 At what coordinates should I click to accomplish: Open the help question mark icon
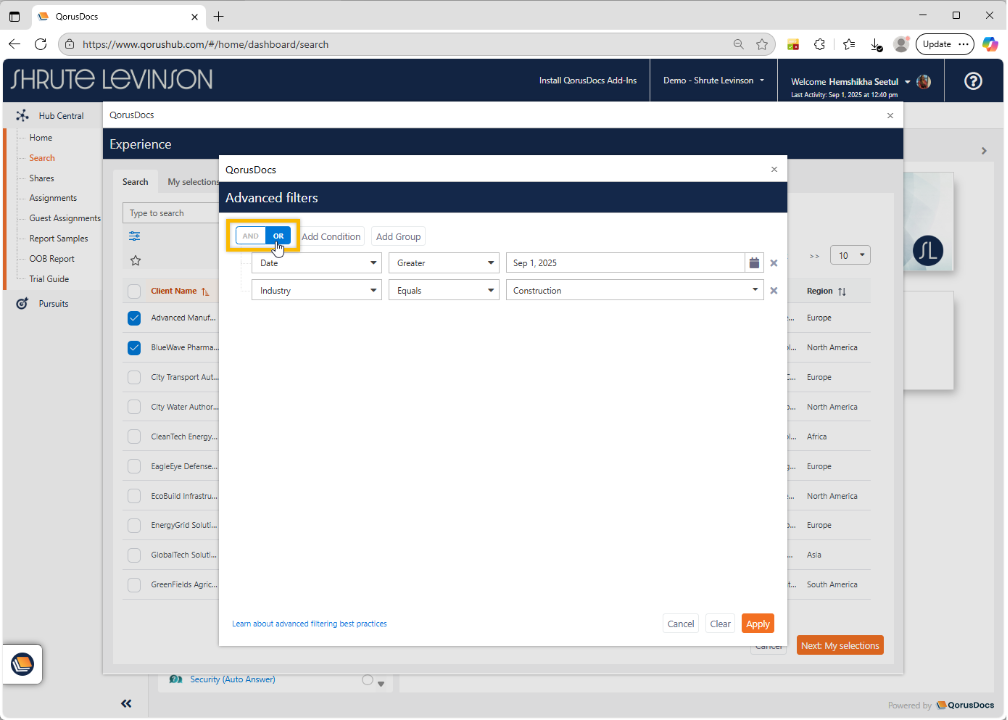(972, 81)
